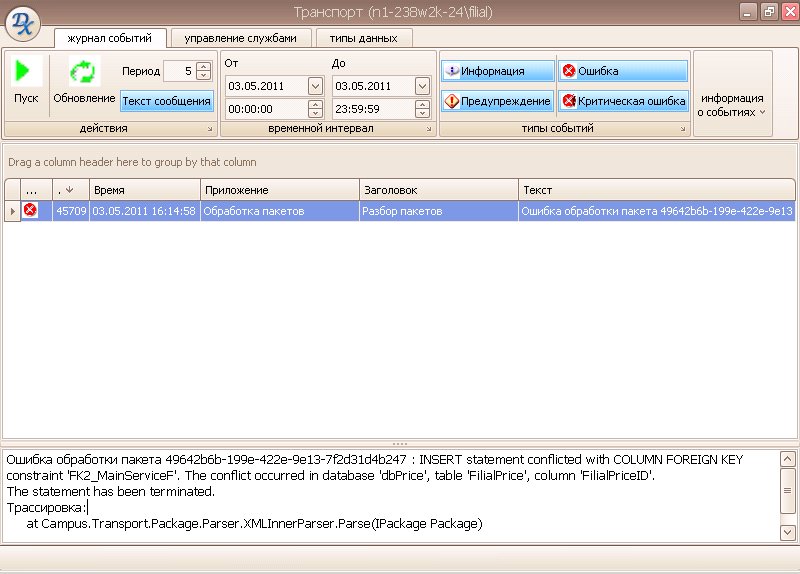Expand the действия group launcher
The image size is (800, 574).
pos(210,129)
